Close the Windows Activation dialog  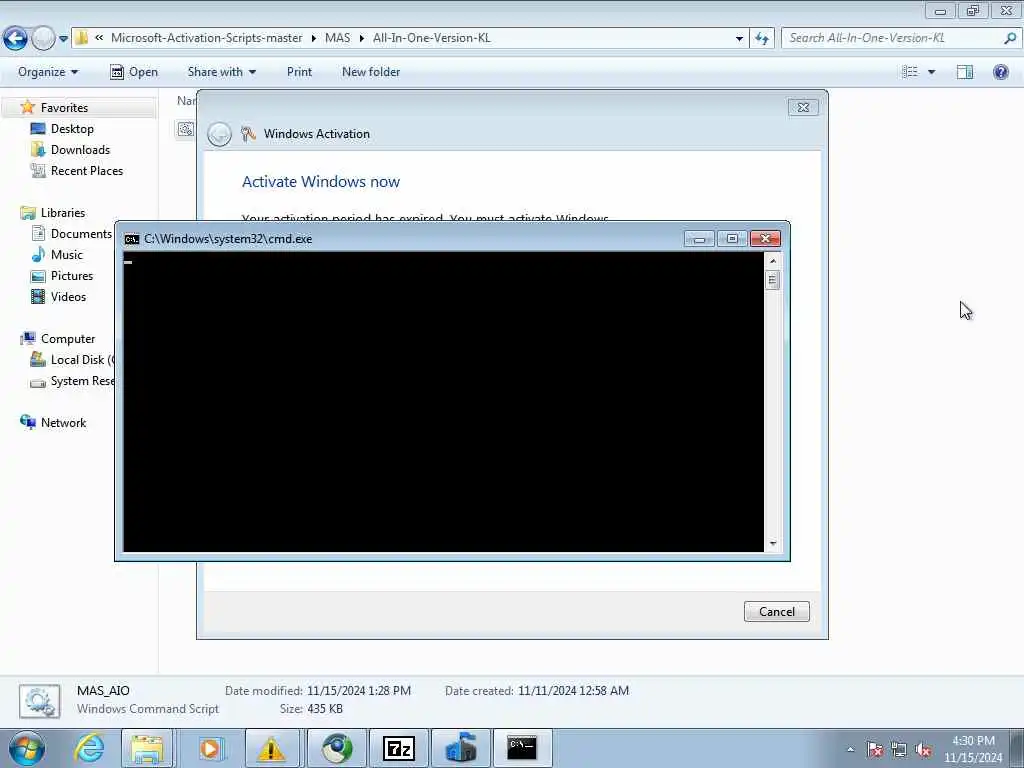coord(803,107)
